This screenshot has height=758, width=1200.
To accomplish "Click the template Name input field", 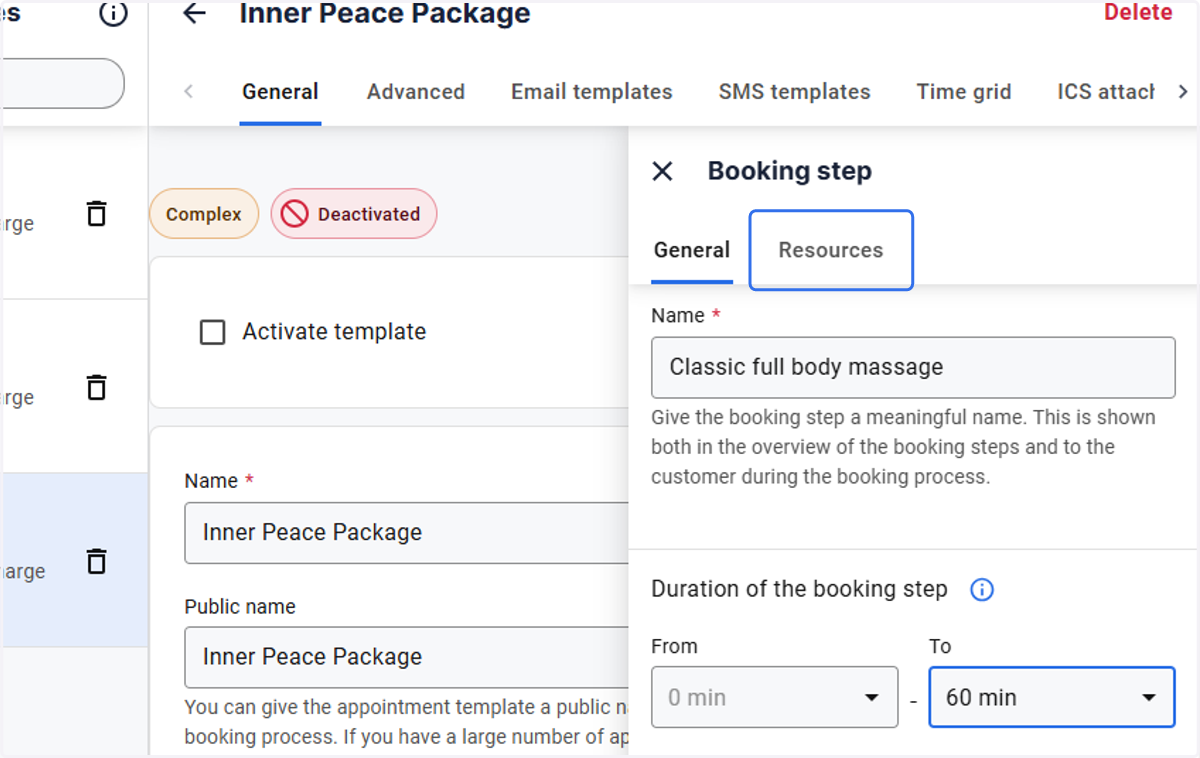I will coord(407,532).
